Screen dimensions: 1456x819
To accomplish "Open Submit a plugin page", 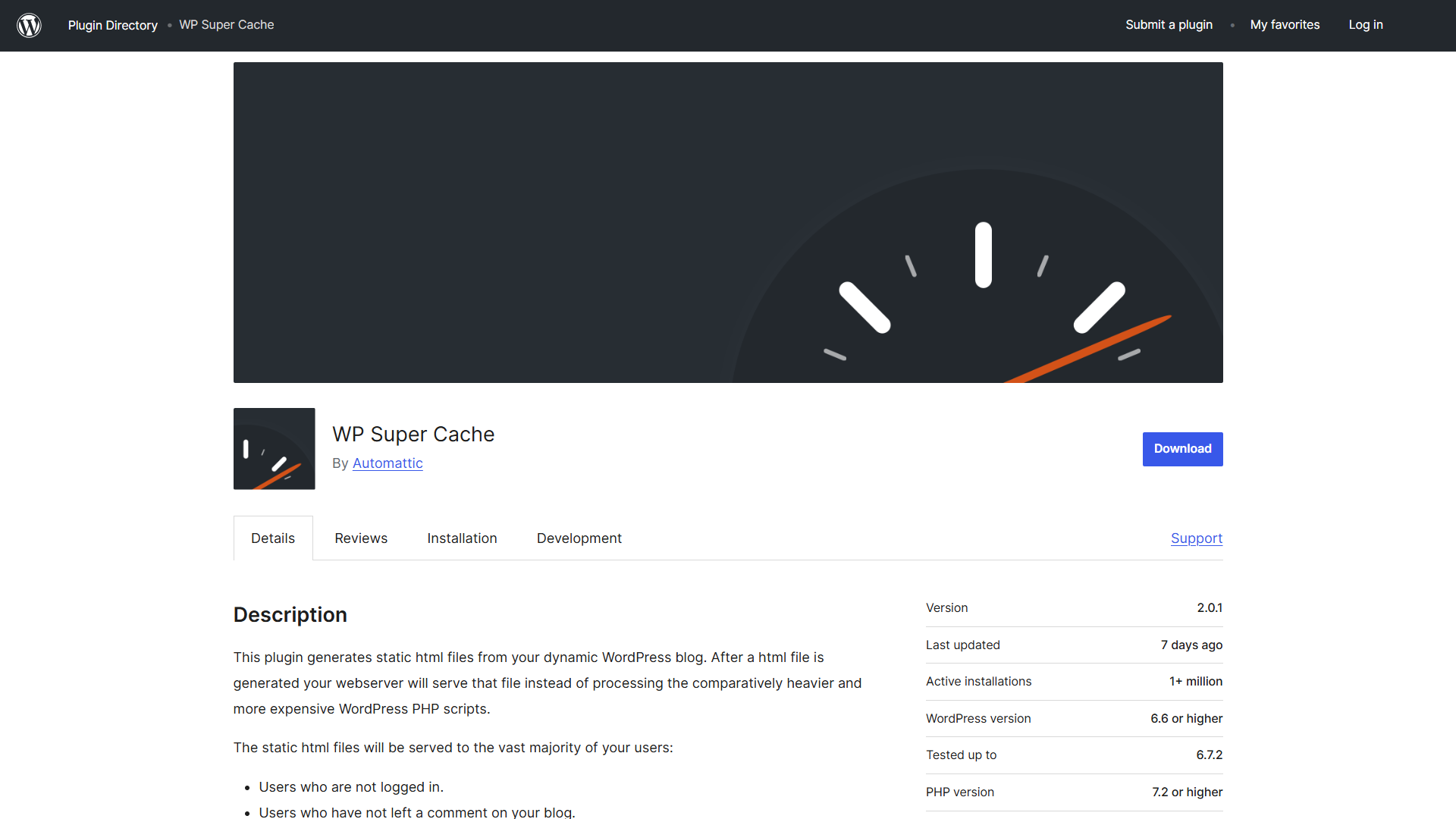I will [x=1169, y=25].
